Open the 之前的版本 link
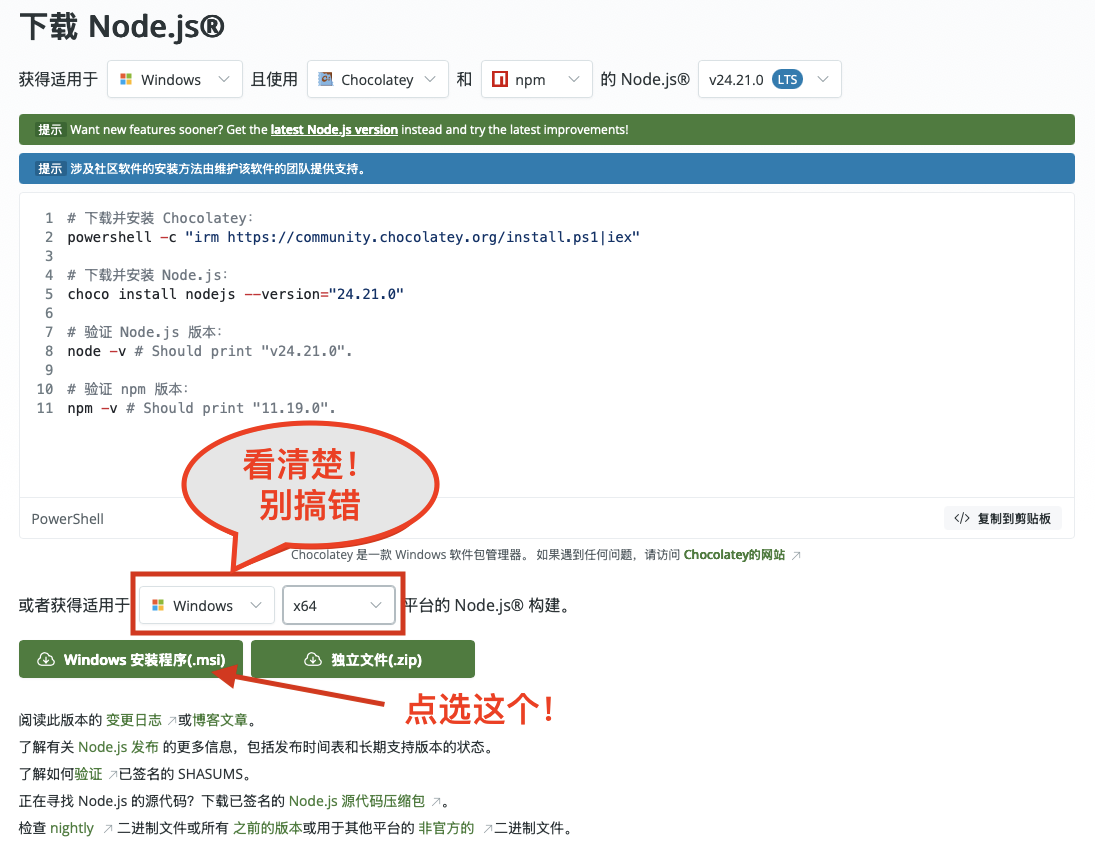This screenshot has height=852, width=1095. point(267,828)
